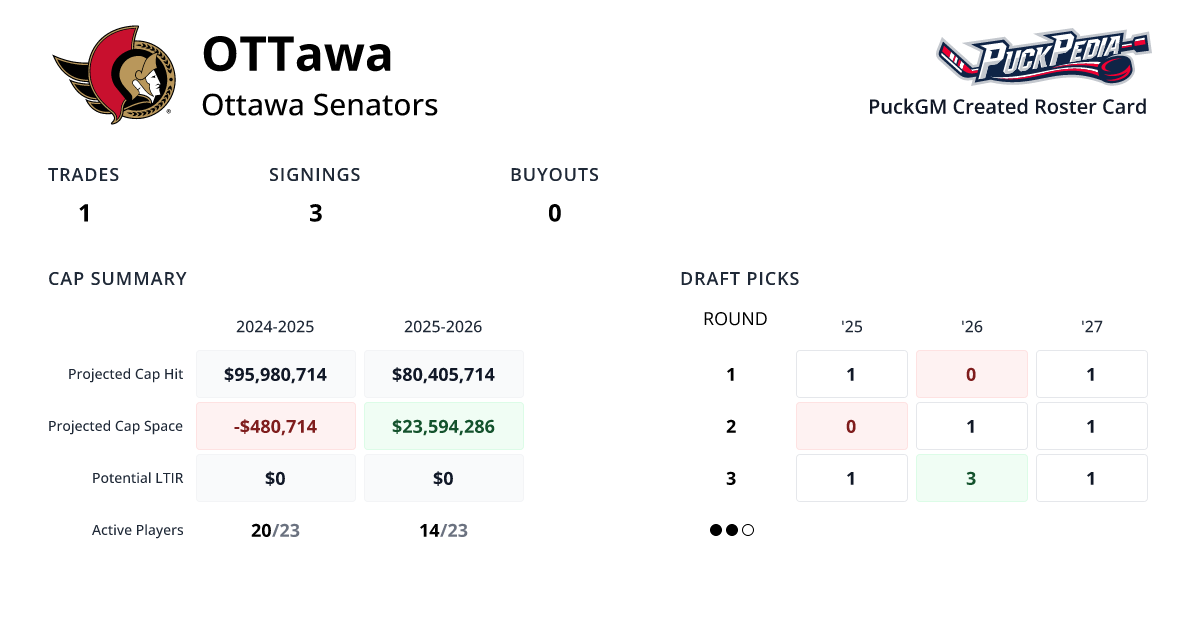Click the $95,980,714 projected cap hit cell

tap(276, 374)
